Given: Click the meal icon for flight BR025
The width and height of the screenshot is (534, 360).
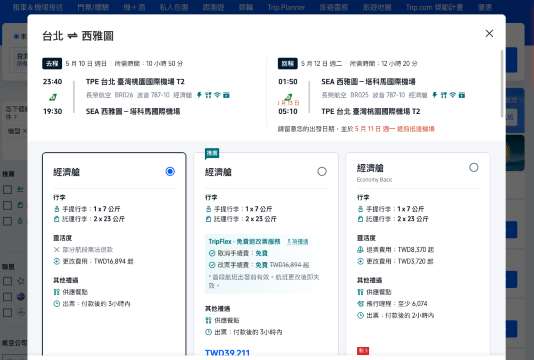Looking at the screenshot, I should pyautogui.click(x=443, y=95).
